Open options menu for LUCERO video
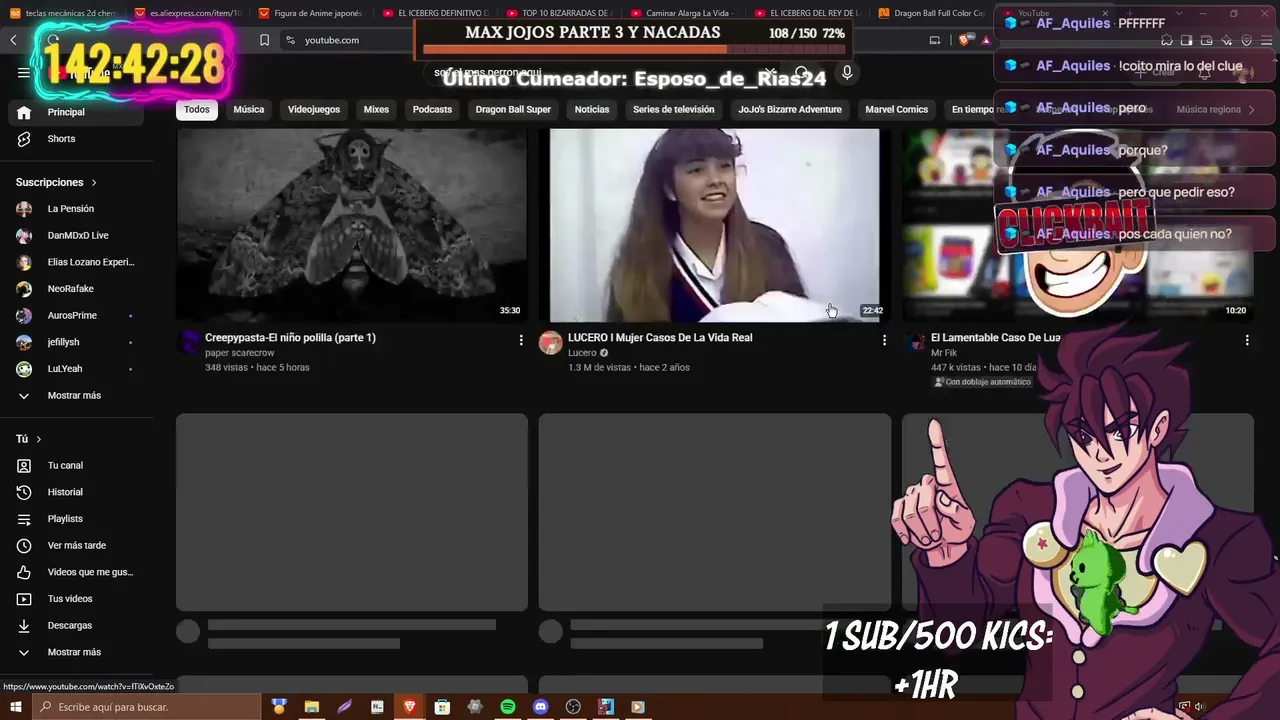Image resolution: width=1280 pixels, height=720 pixels. pyautogui.click(x=884, y=340)
